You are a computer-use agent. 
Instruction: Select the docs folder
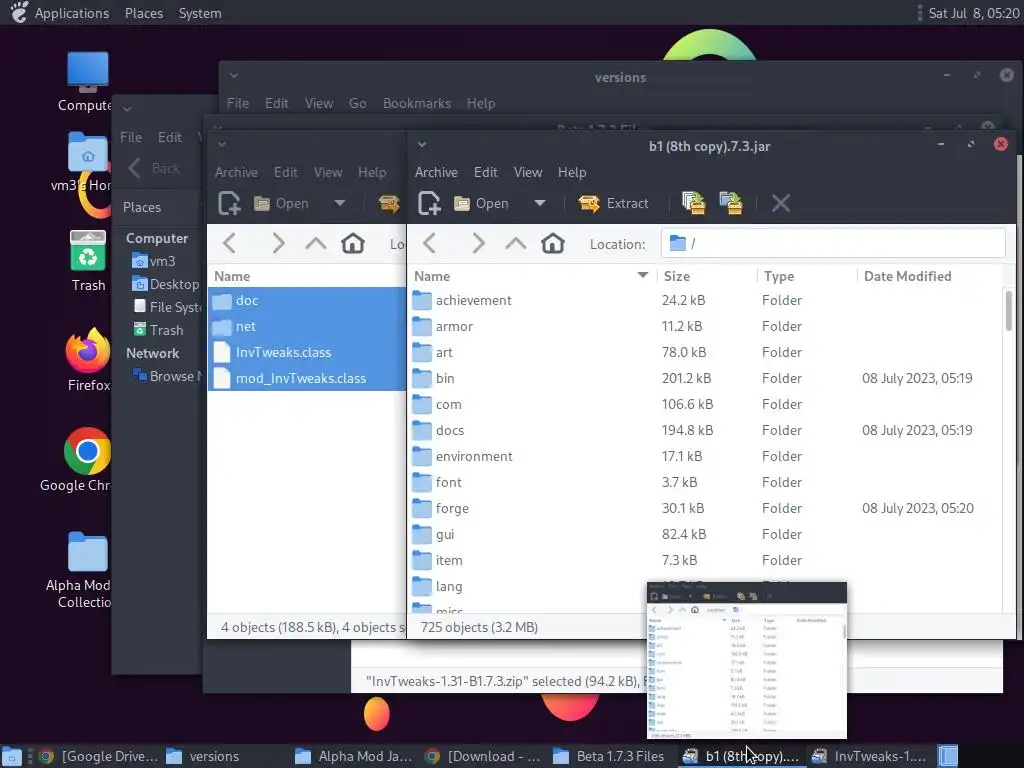point(449,431)
